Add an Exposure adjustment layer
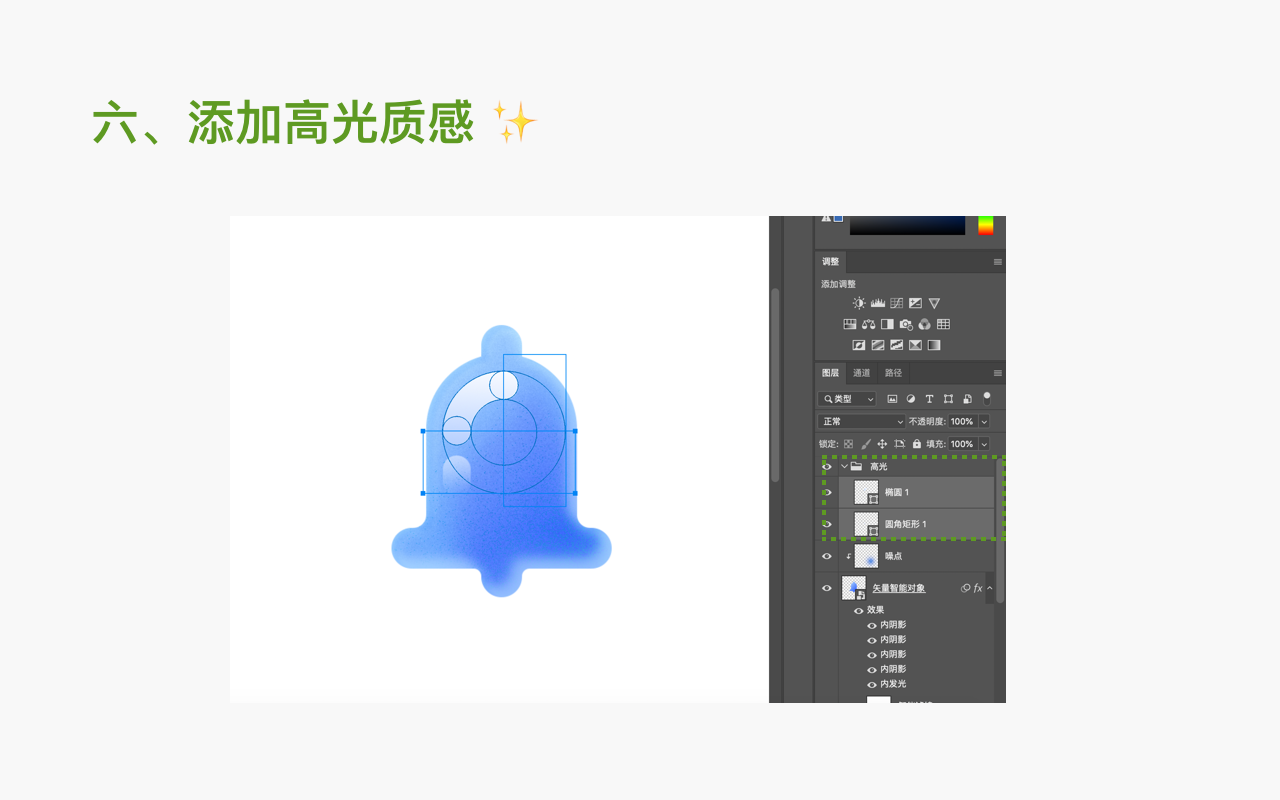The image size is (1280, 800). [x=915, y=303]
